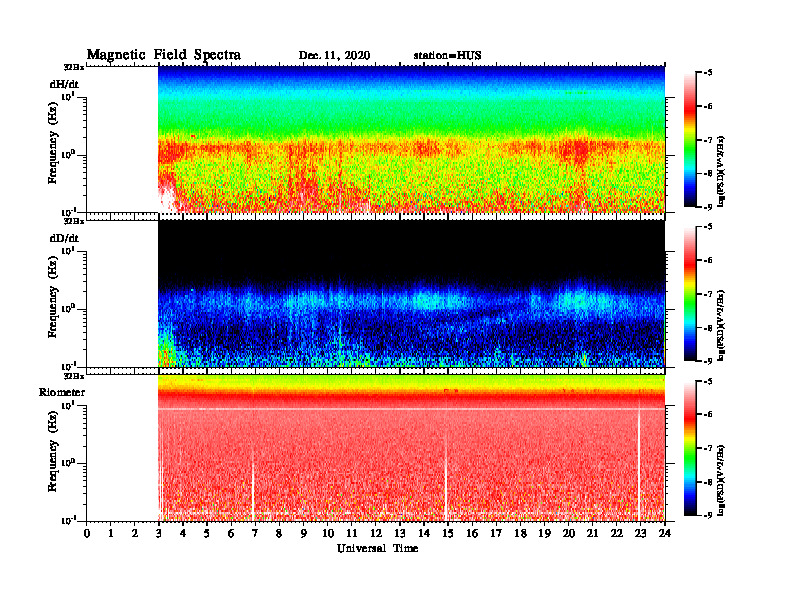Click the dD/dt panel color bar
Viewport: 792px width, 612px height.
690,294
